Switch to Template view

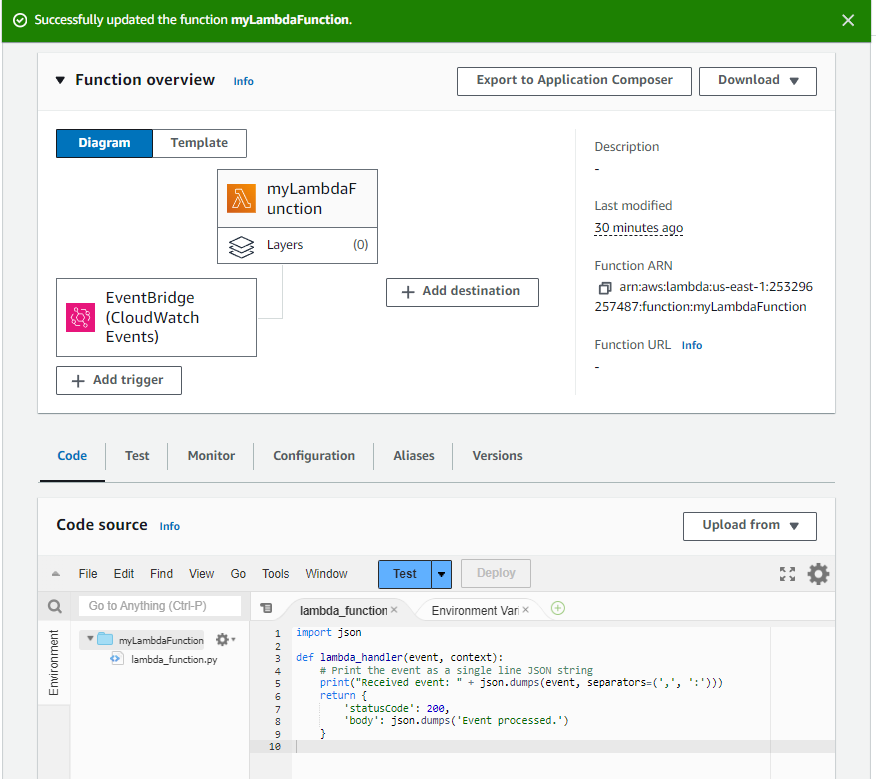tap(199, 143)
